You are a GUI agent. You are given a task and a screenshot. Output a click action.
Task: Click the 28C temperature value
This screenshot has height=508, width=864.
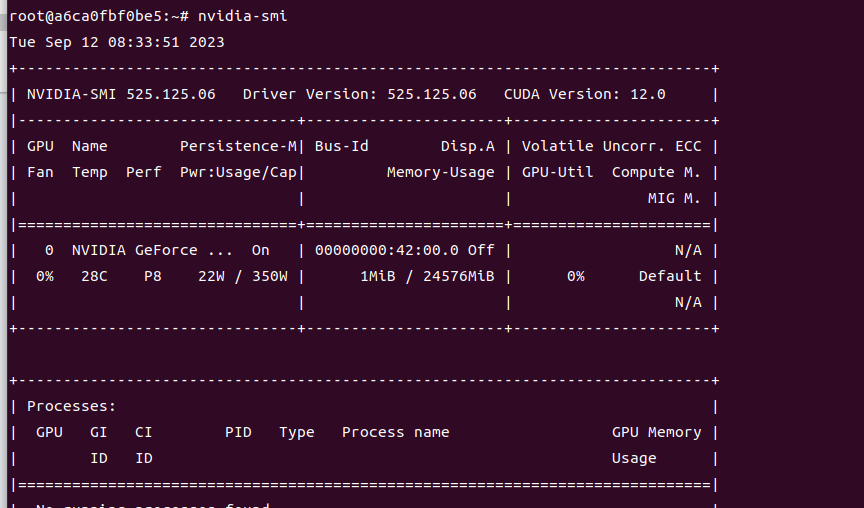click(94, 277)
